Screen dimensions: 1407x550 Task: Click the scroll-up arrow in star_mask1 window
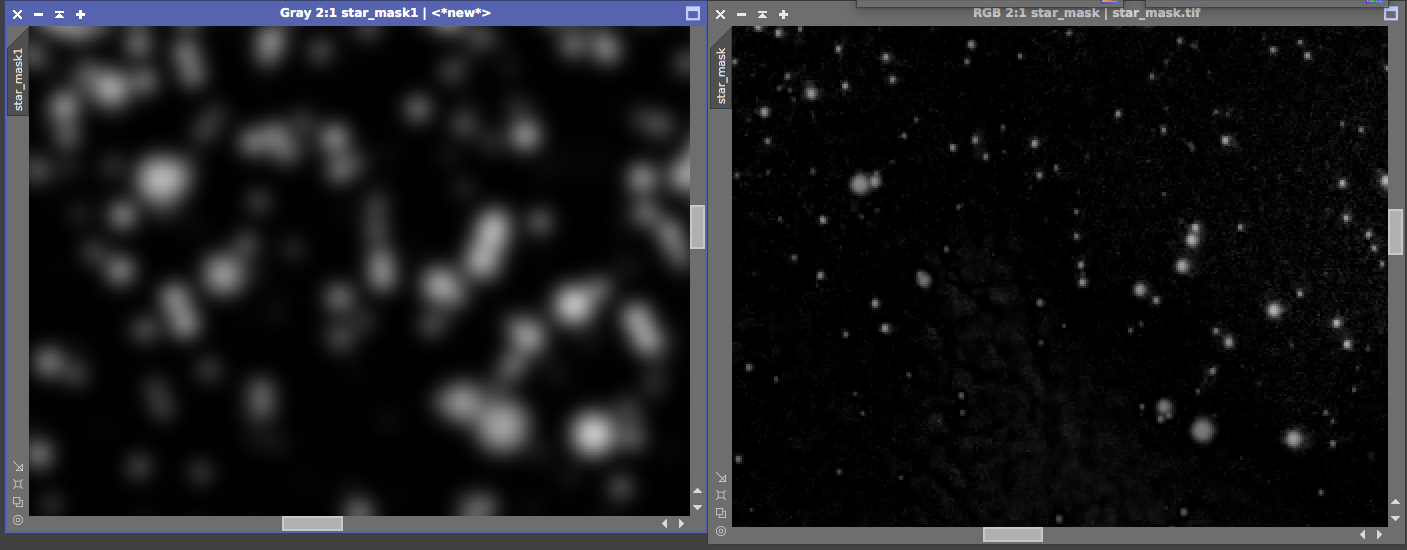point(698,491)
